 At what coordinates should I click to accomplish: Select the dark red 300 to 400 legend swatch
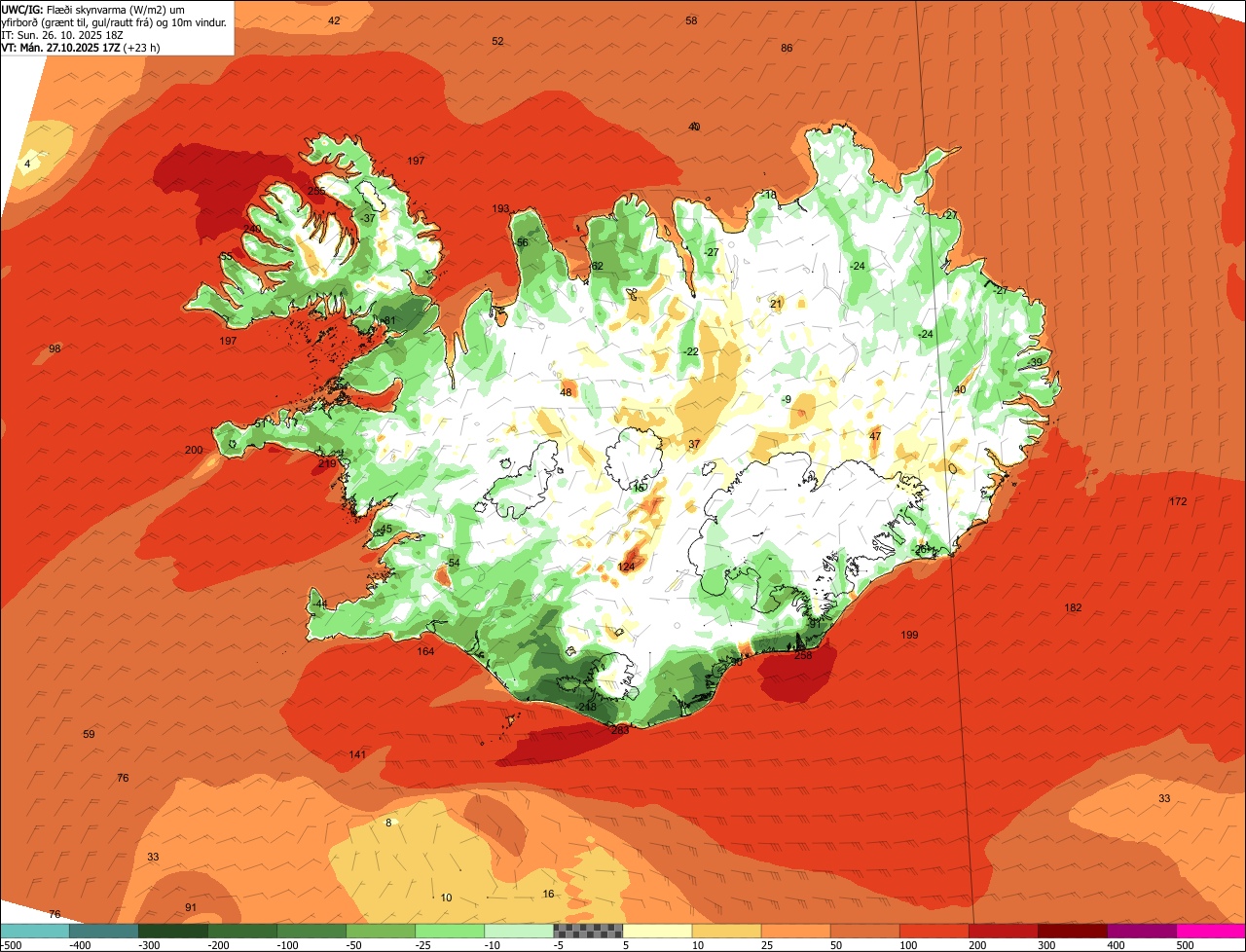click(1073, 931)
